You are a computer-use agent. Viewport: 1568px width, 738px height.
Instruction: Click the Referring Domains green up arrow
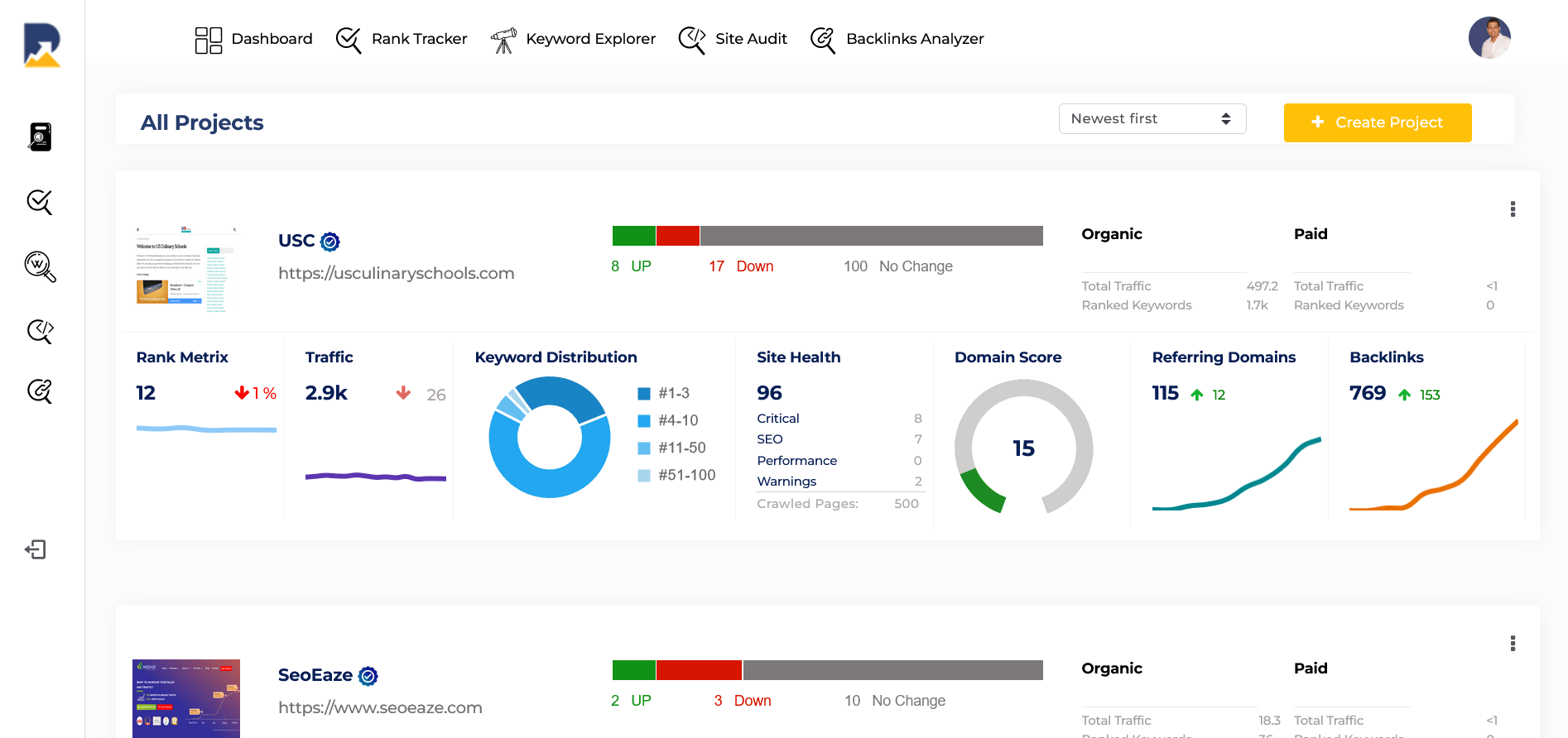coord(1197,395)
